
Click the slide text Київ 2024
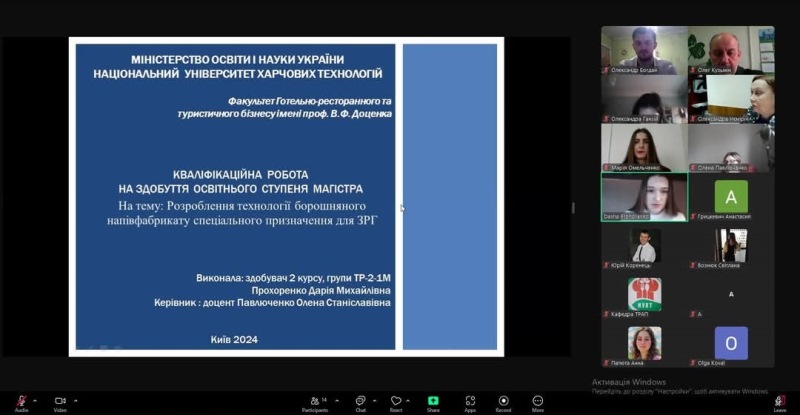coord(234,339)
